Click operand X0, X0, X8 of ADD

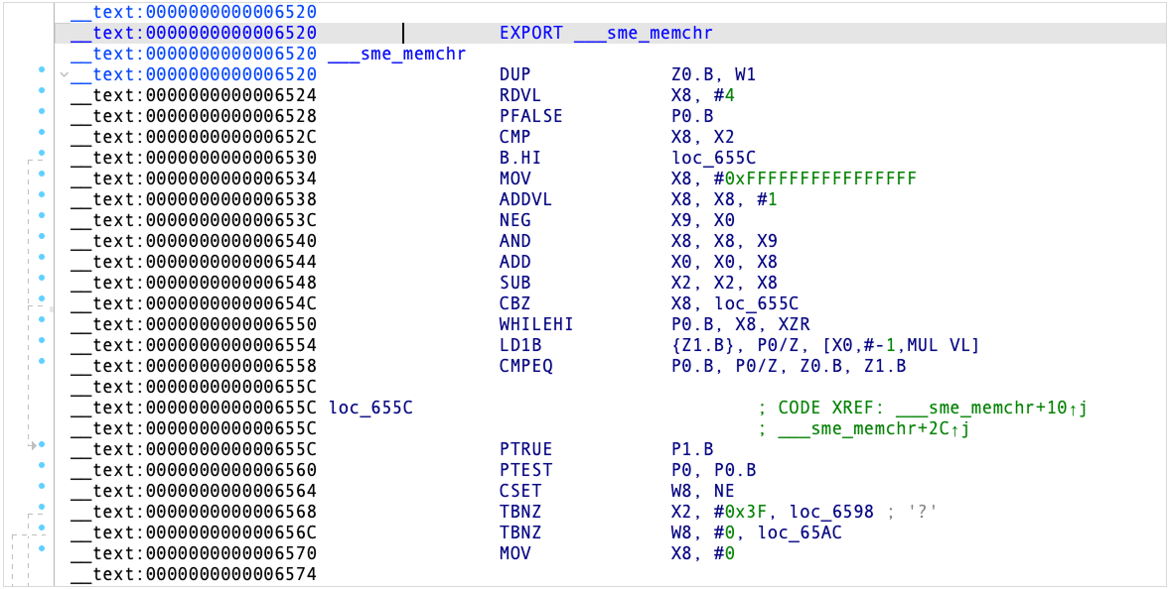click(725, 262)
